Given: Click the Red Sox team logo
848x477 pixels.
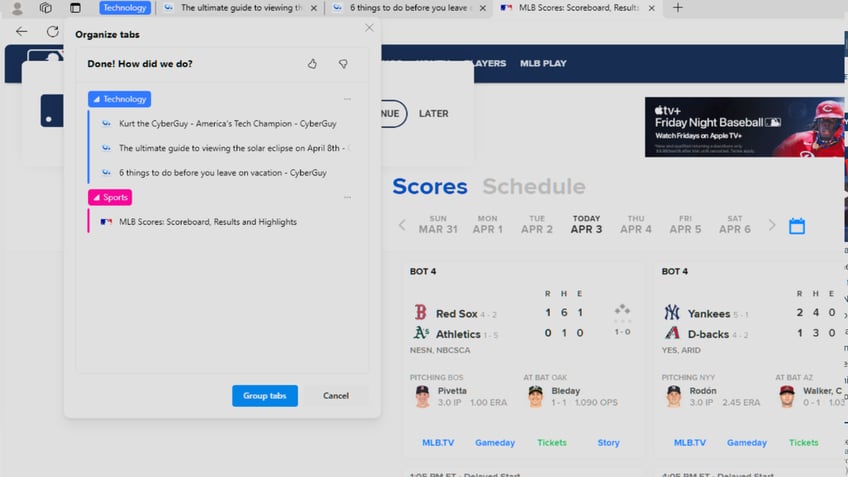Looking at the screenshot, I should pyautogui.click(x=421, y=313).
